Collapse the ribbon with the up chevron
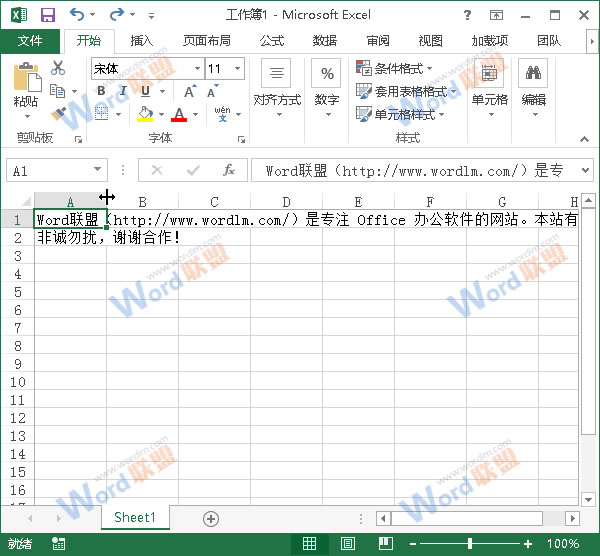 click(x=584, y=139)
